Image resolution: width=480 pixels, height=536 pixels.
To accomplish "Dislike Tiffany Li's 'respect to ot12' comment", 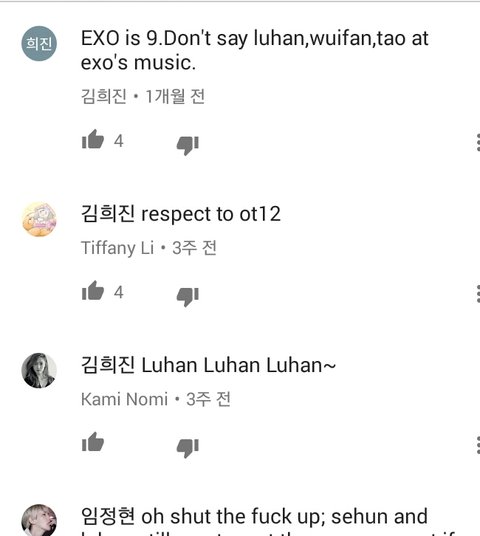I will [187, 297].
